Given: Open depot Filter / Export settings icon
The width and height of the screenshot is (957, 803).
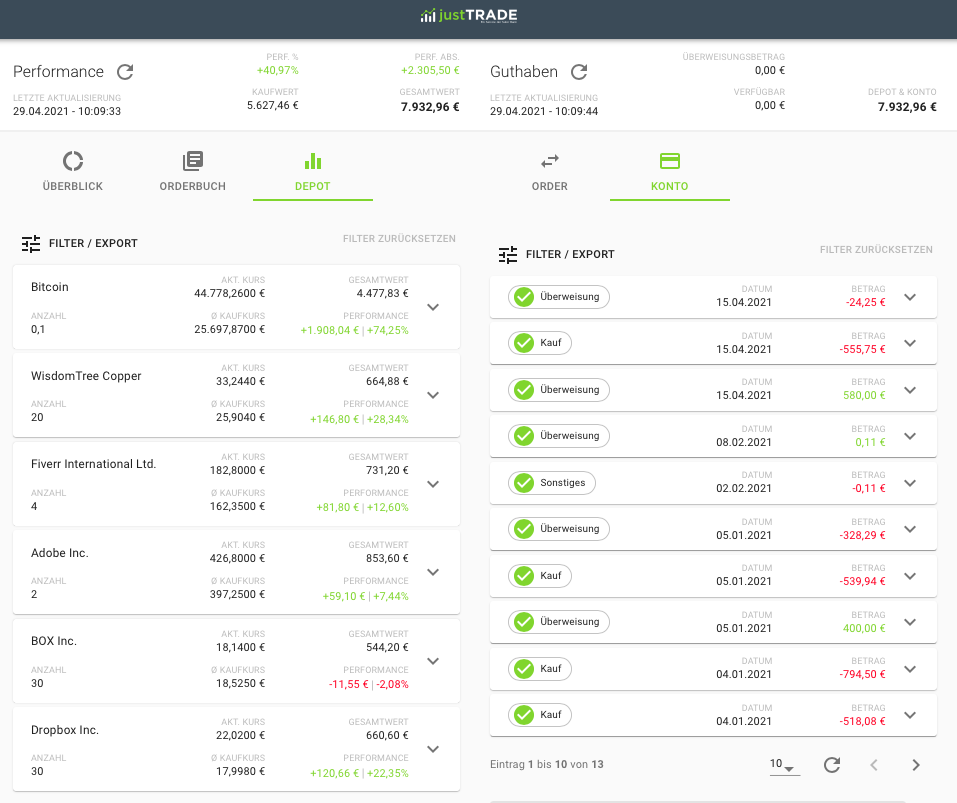Looking at the screenshot, I should click(x=31, y=243).
